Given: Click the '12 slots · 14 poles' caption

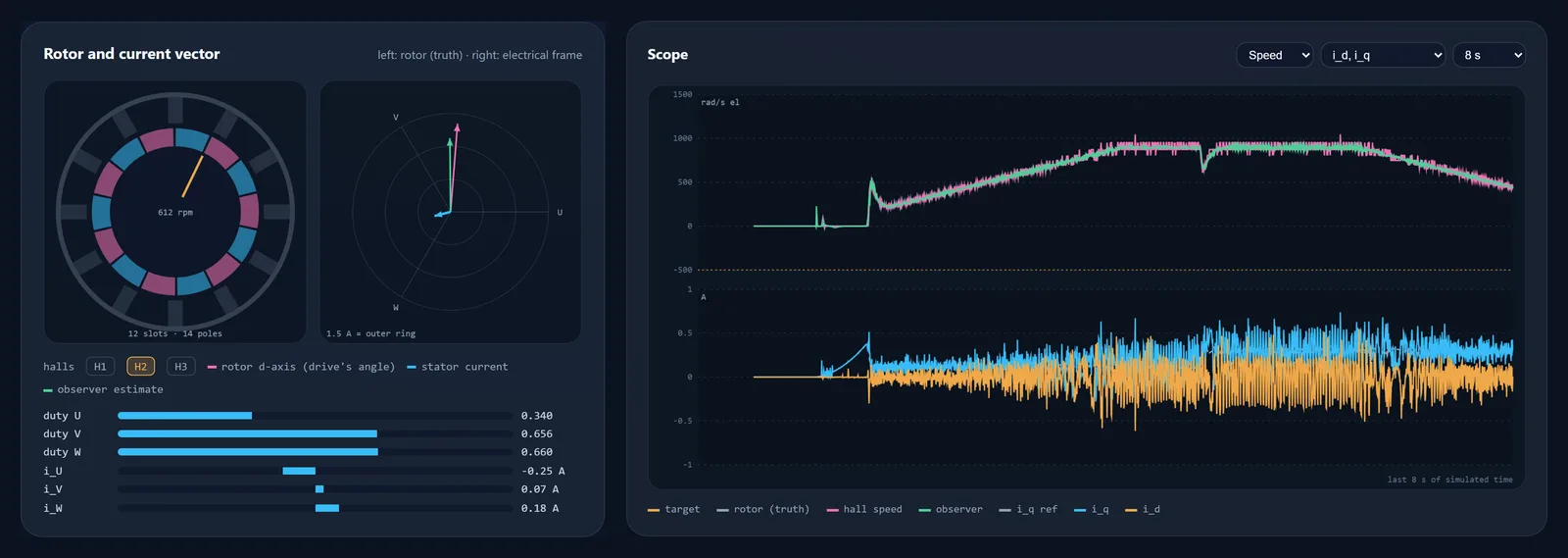Looking at the screenshot, I should (x=175, y=334).
